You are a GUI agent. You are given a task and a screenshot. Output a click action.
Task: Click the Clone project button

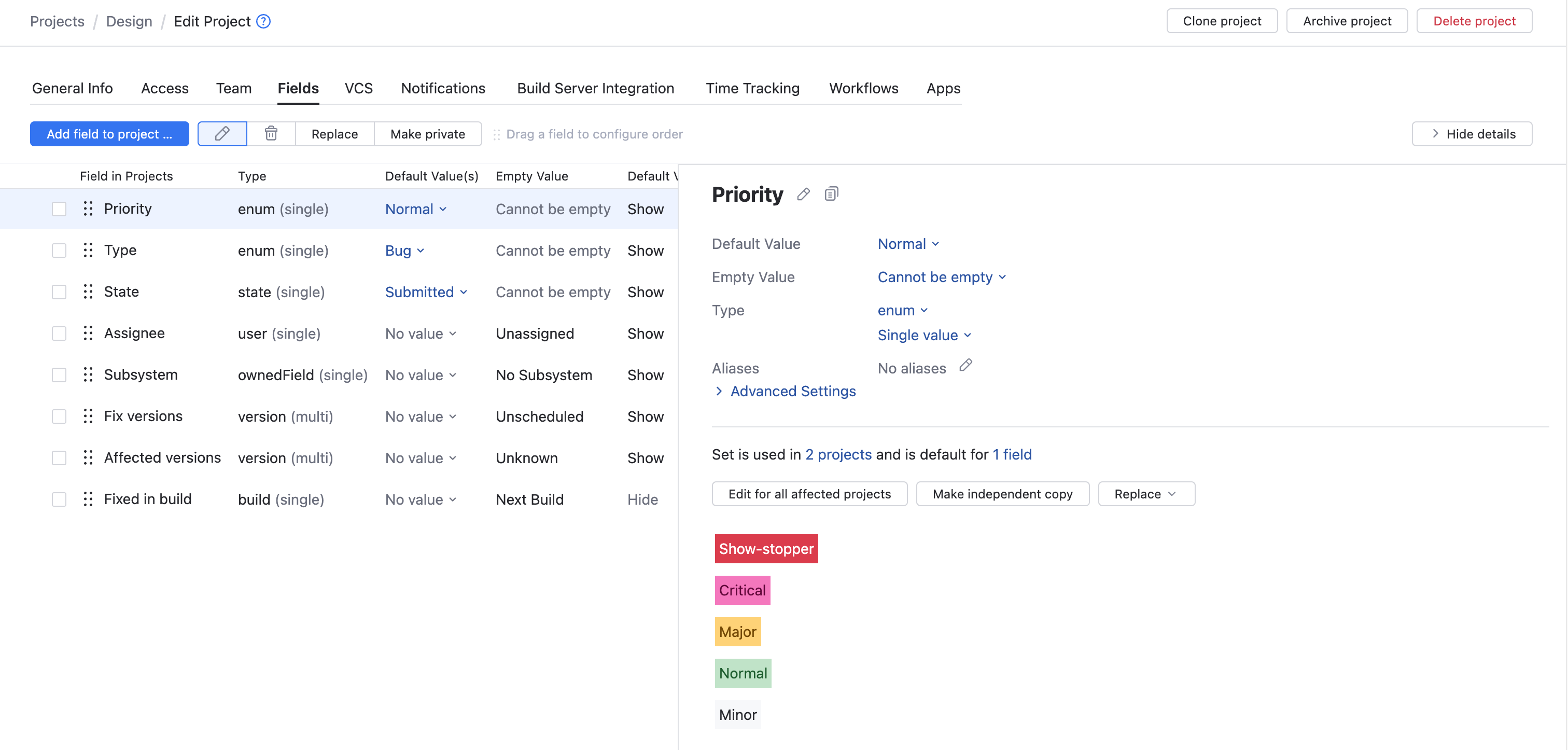[x=1221, y=20]
